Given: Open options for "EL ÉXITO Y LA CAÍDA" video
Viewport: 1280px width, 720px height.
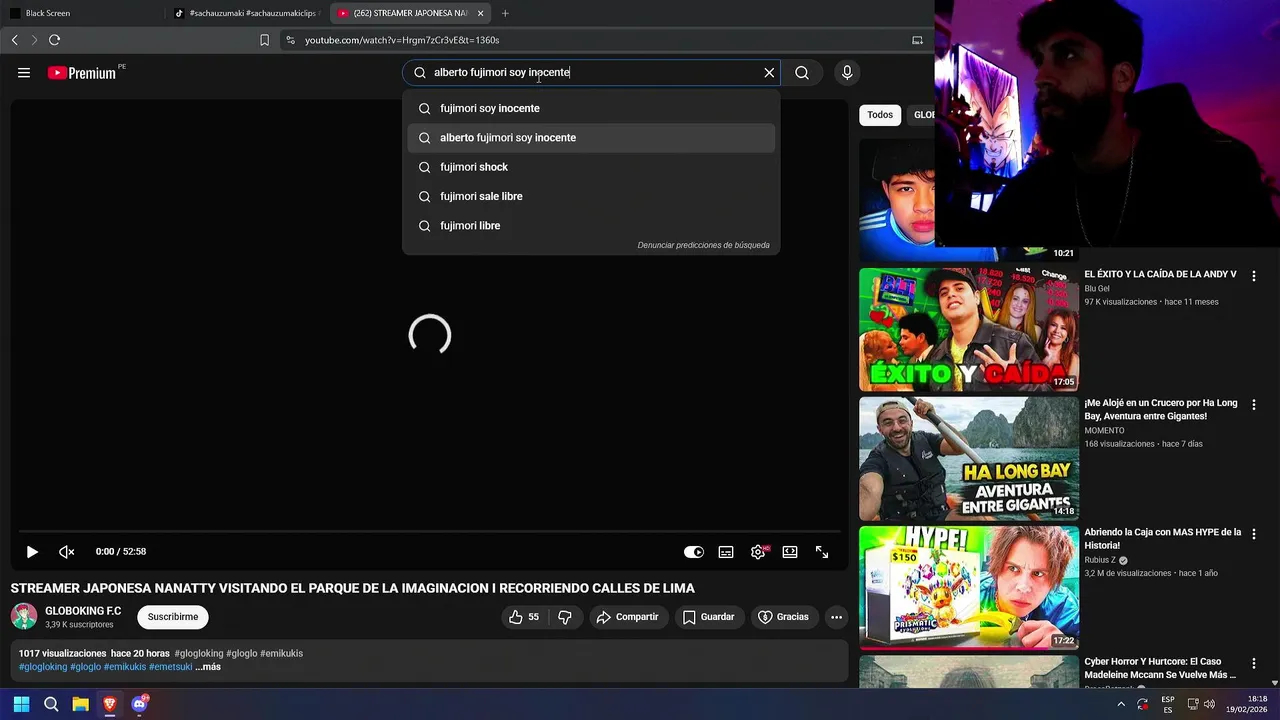Looking at the screenshot, I should coord(1254,276).
